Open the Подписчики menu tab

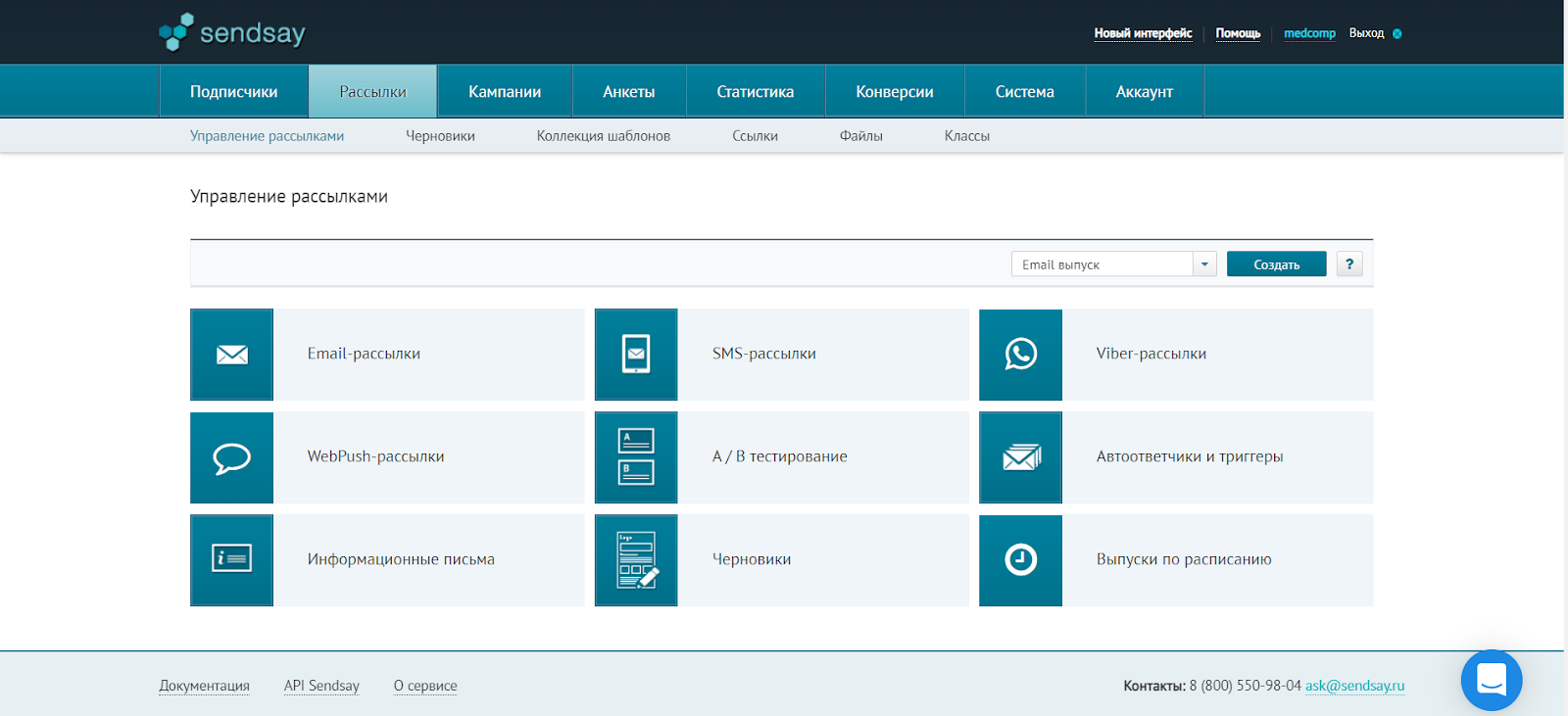[x=233, y=92]
